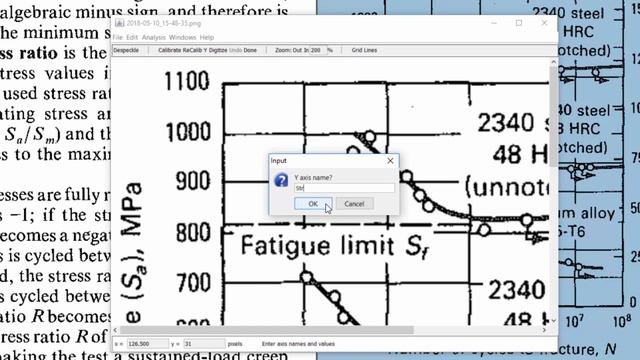Open the Help menu
The width and height of the screenshot is (640, 360).
point(207,37)
